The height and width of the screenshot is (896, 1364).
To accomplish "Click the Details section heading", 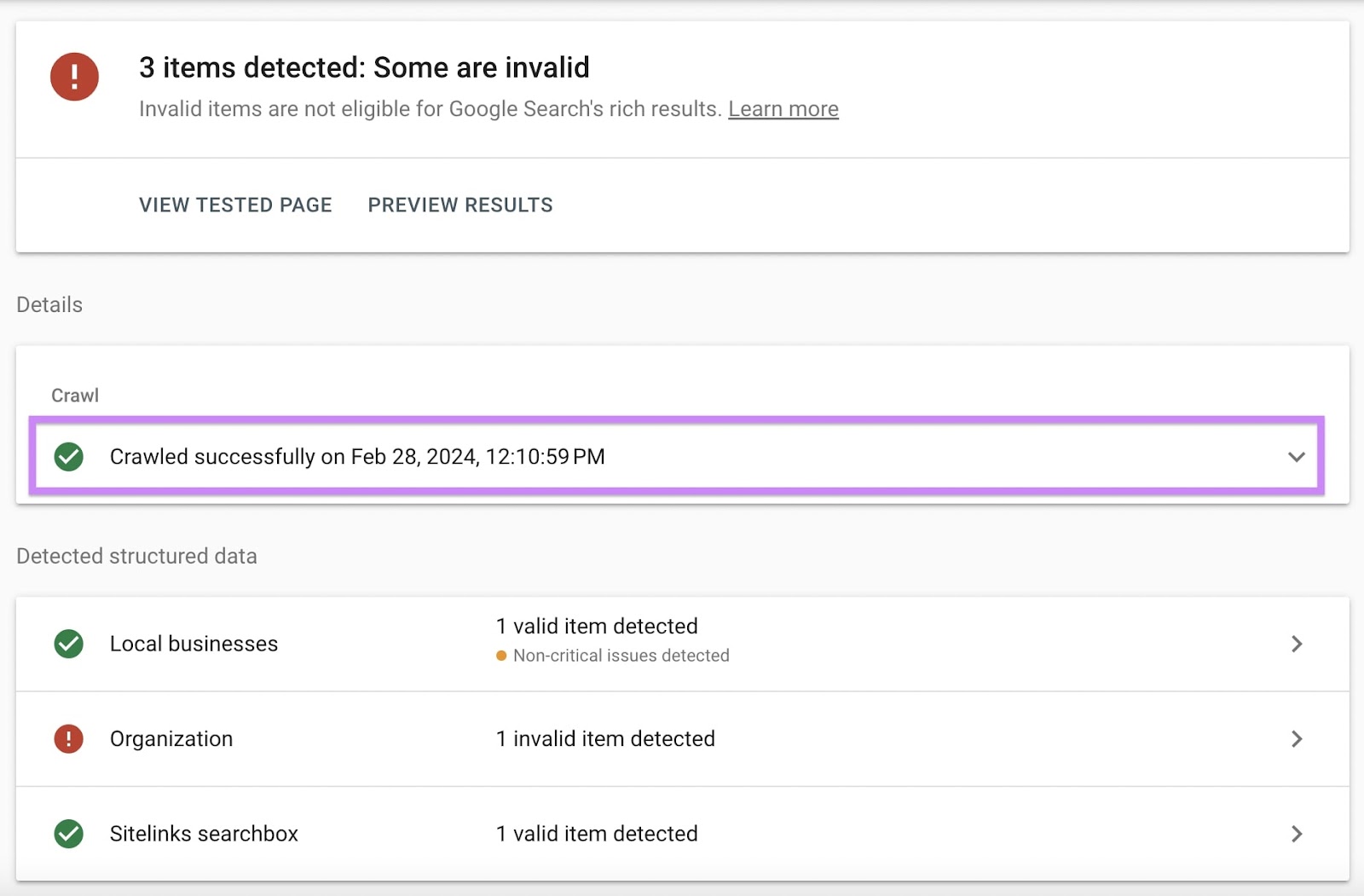I will pyautogui.click(x=49, y=304).
